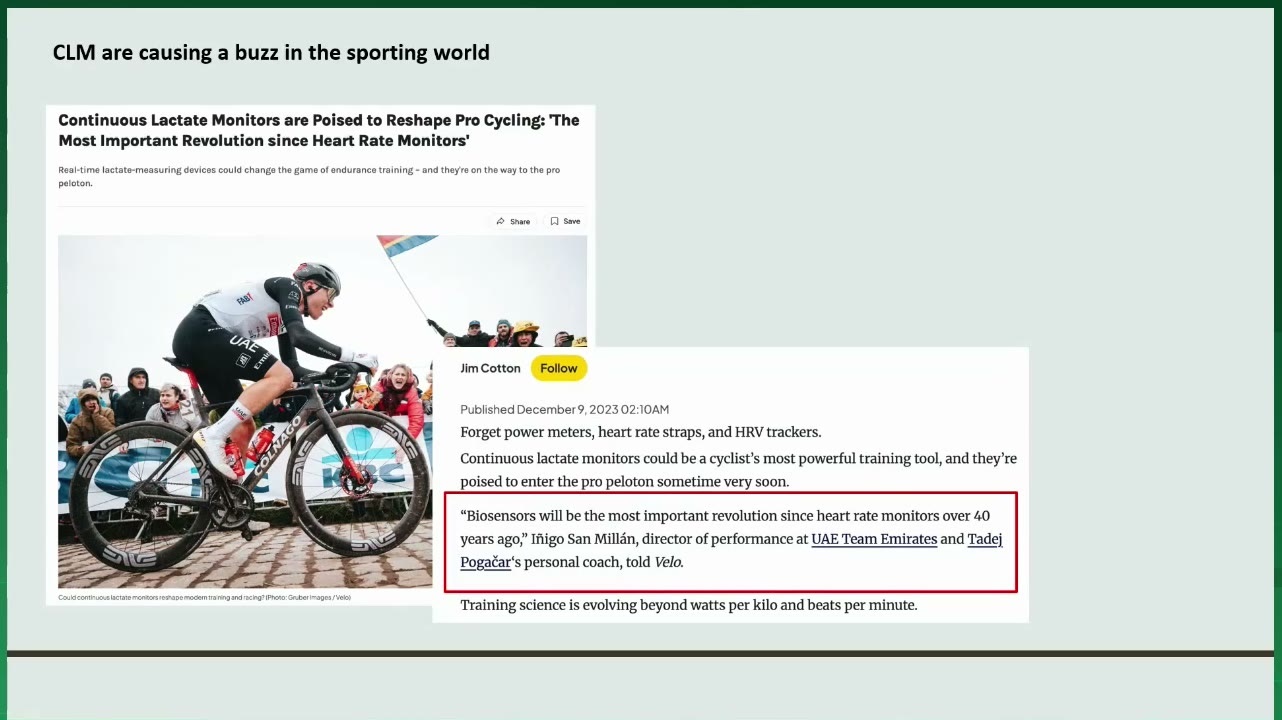Click the Save bookmark icon
This screenshot has width=1282, height=720.
[554, 221]
